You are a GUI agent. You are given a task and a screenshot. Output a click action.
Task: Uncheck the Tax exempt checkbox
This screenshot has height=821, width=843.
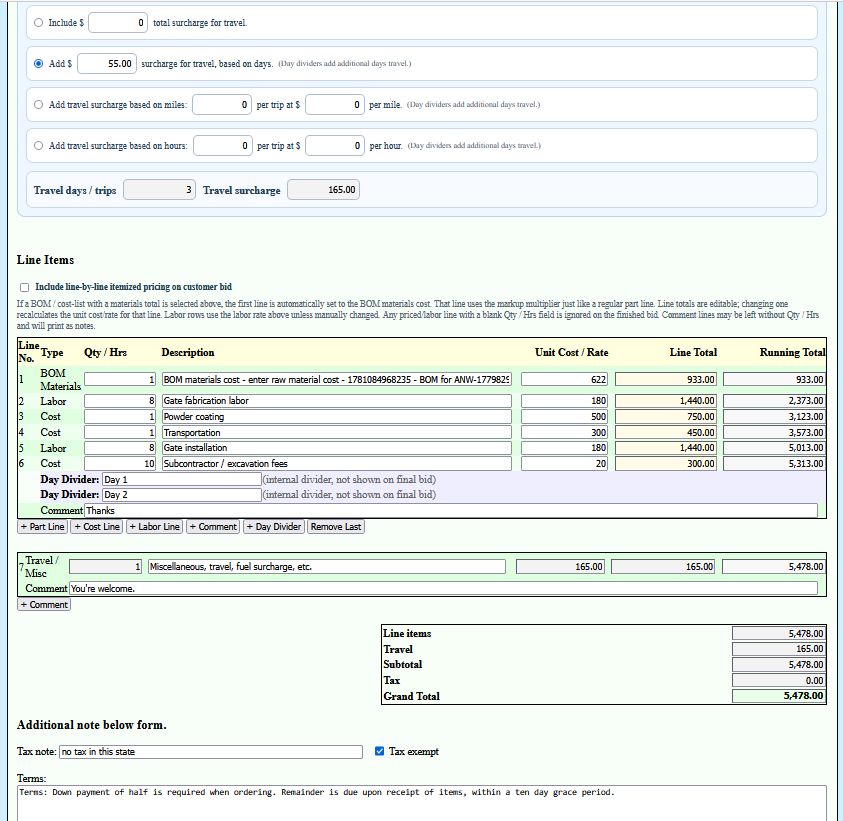click(x=380, y=751)
